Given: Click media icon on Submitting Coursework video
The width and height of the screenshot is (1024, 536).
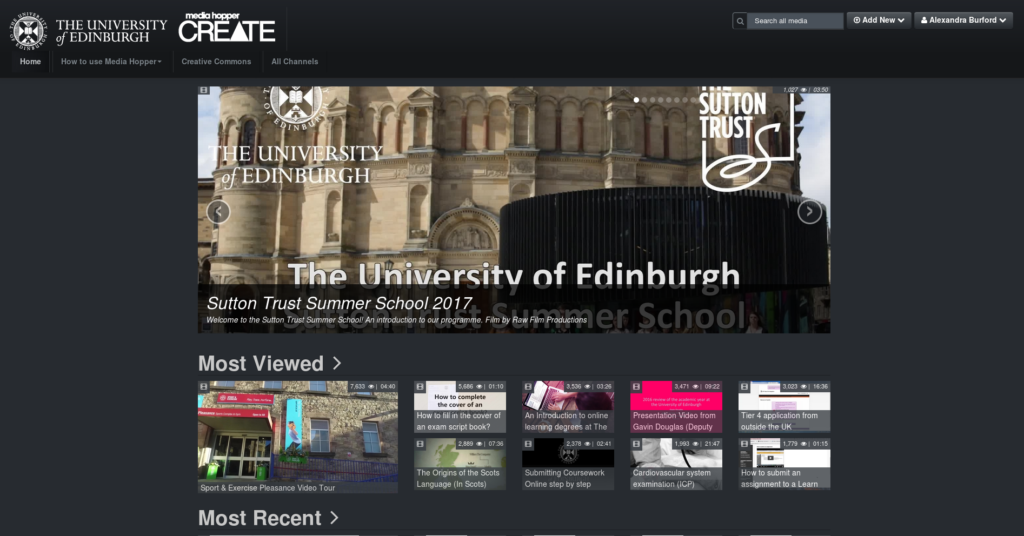Looking at the screenshot, I should [528, 444].
